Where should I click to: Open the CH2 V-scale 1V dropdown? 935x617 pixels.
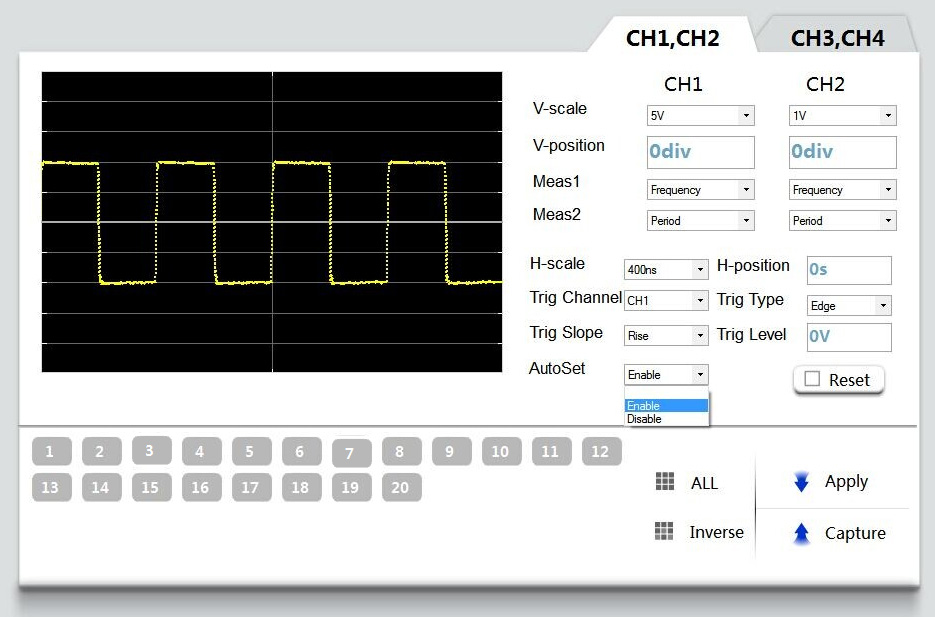(x=842, y=116)
